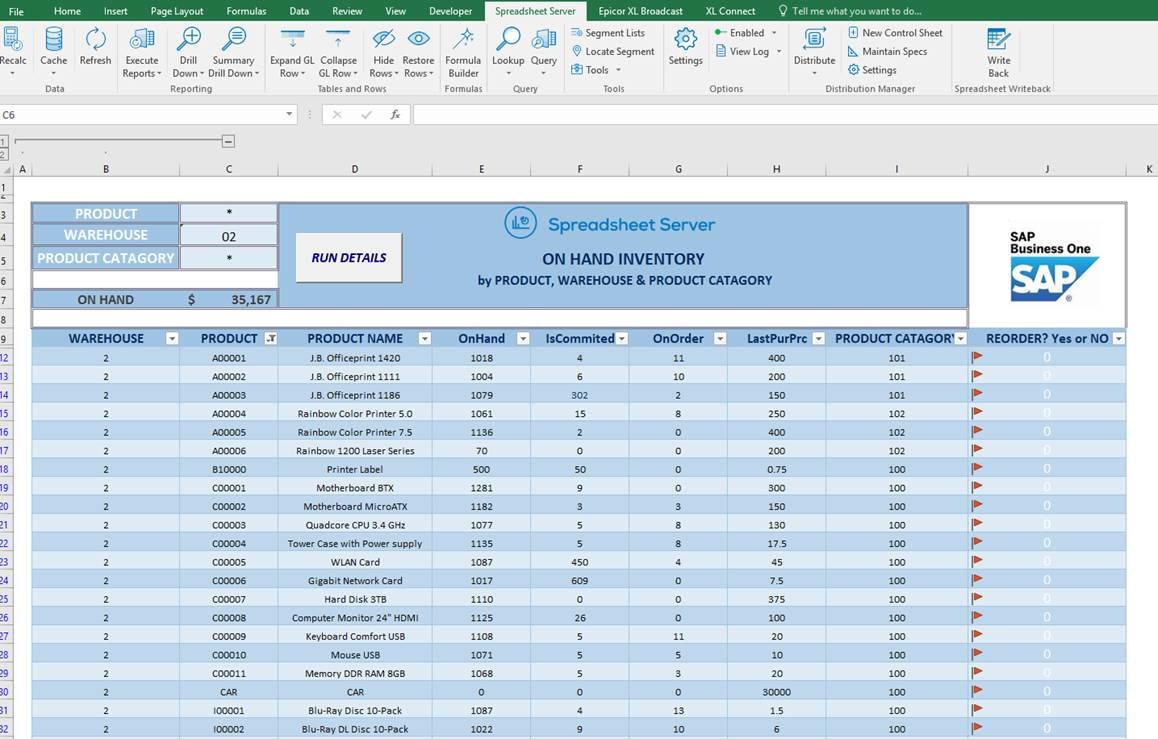
Task: Open the Developer ribbon tab
Action: click(x=450, y=11)
